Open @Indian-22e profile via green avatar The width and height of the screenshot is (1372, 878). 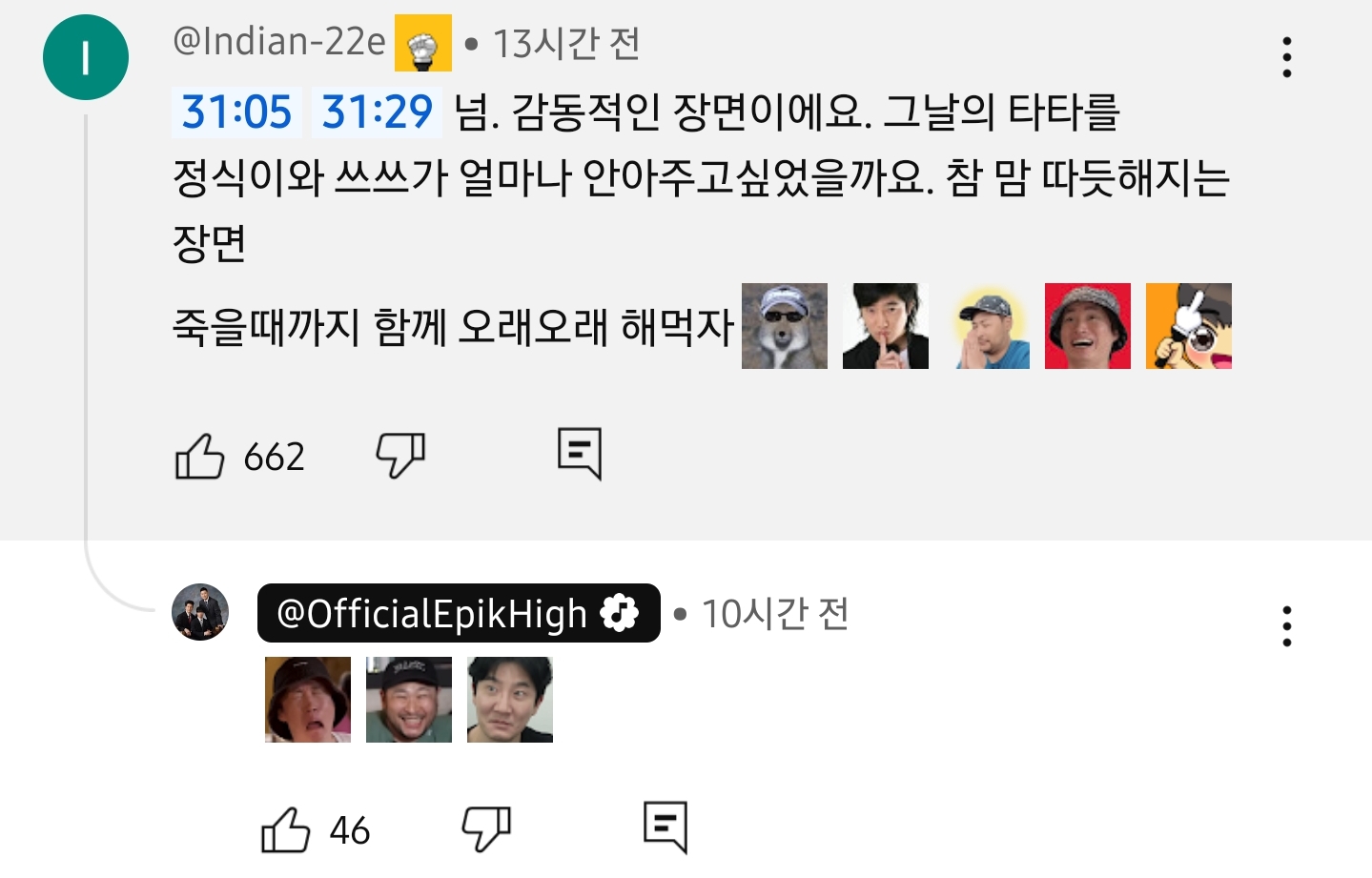click(x=86, y=57)
